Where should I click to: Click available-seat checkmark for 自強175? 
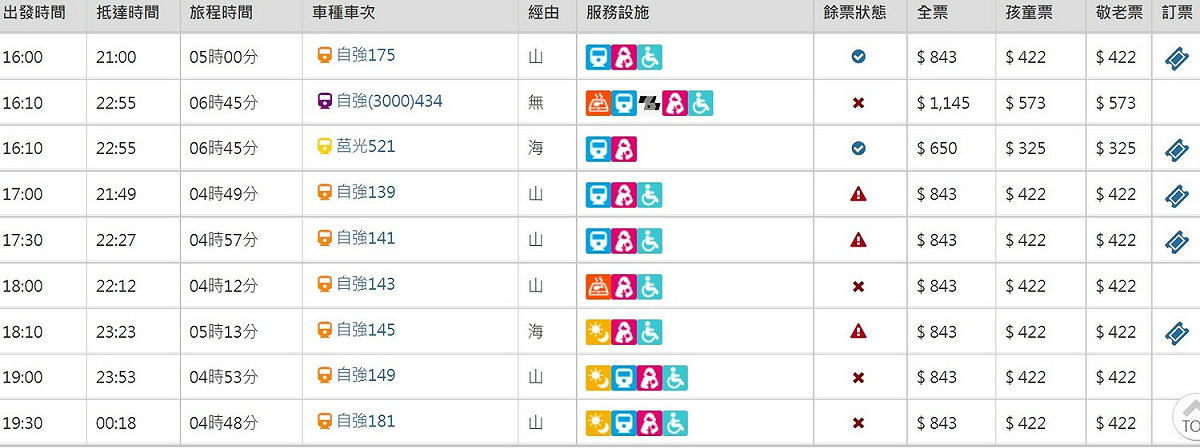click(x=858, y=57)
